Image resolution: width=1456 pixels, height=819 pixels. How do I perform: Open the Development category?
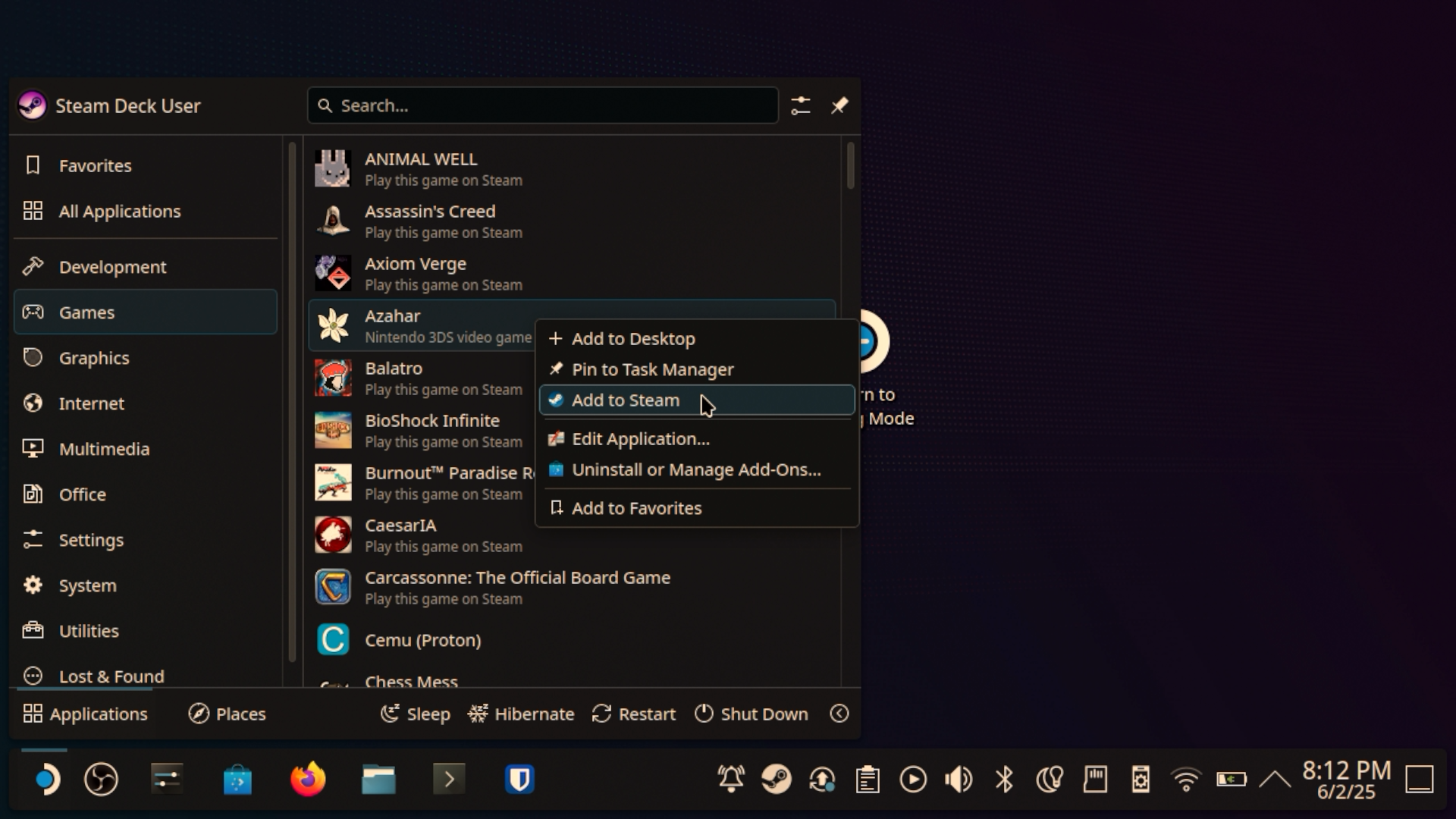[x=146, y=267]
